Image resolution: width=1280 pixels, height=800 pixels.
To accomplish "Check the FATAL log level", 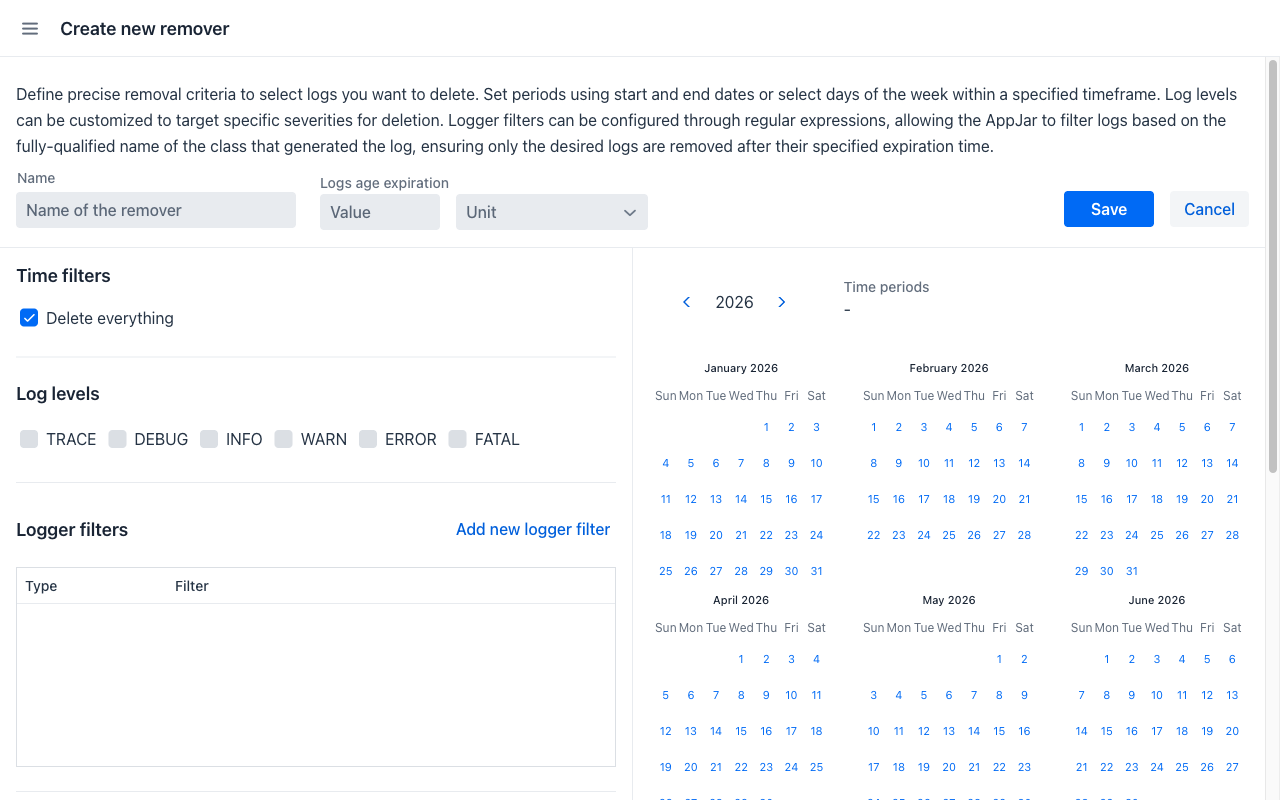I will tap(458, 439).
